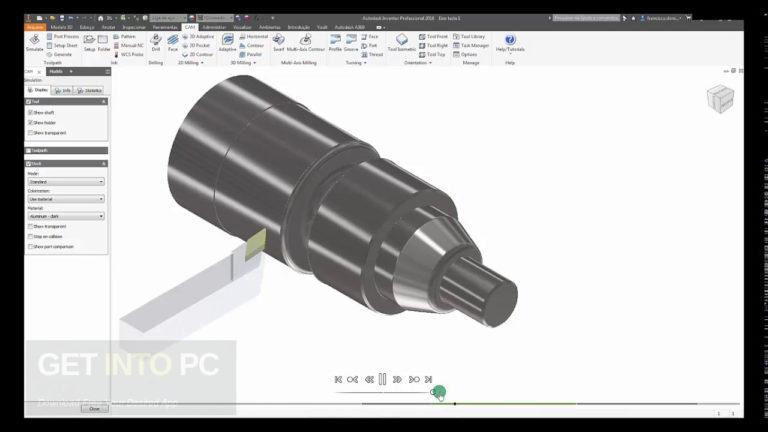Toggle the Show holder checkbox
This screenshot has width=768, height=432.
[x=30, y=122]
